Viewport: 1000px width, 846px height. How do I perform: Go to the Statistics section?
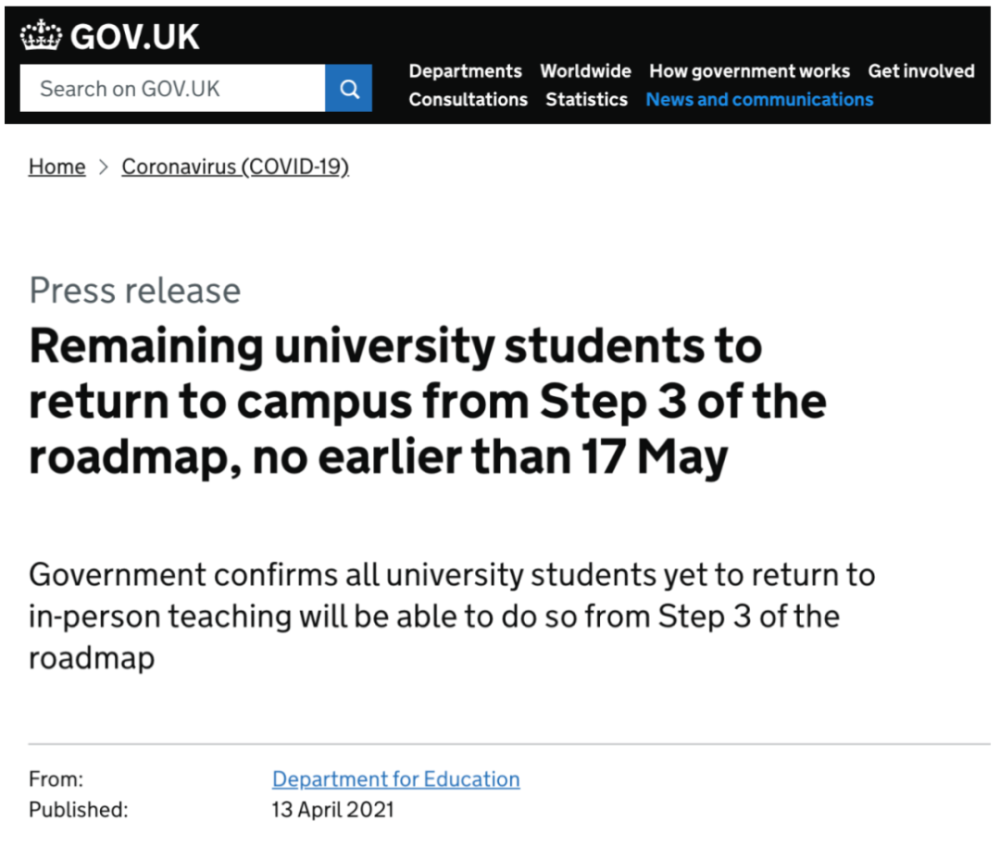coord(587,99)
